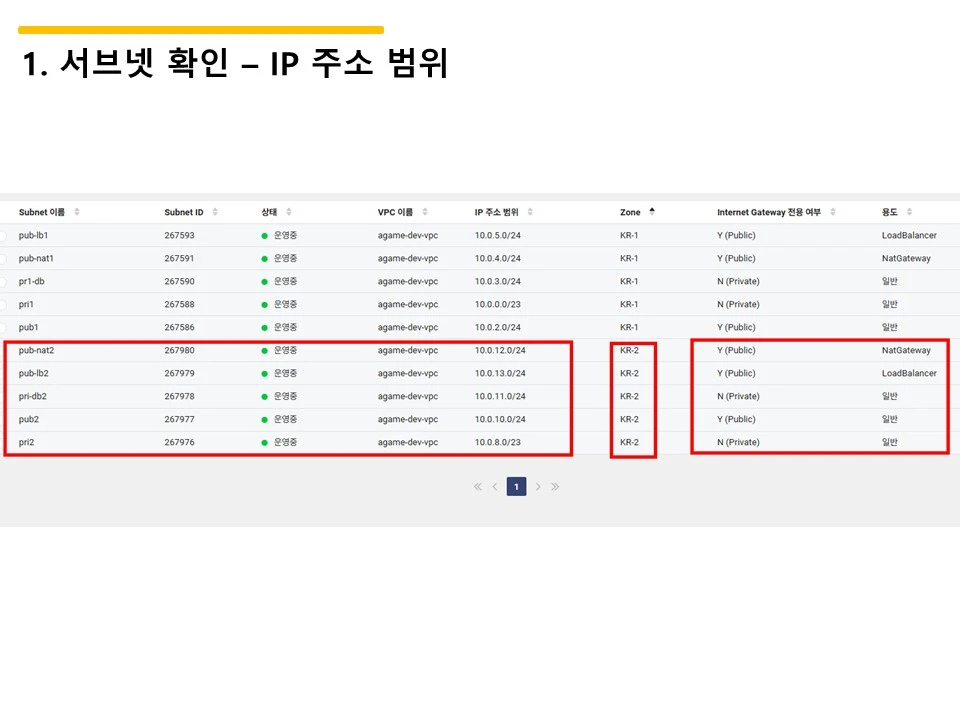Select the row checkbox for pri2
The width and height of the screenshot is (960, 720).
(x=6, y=442)
